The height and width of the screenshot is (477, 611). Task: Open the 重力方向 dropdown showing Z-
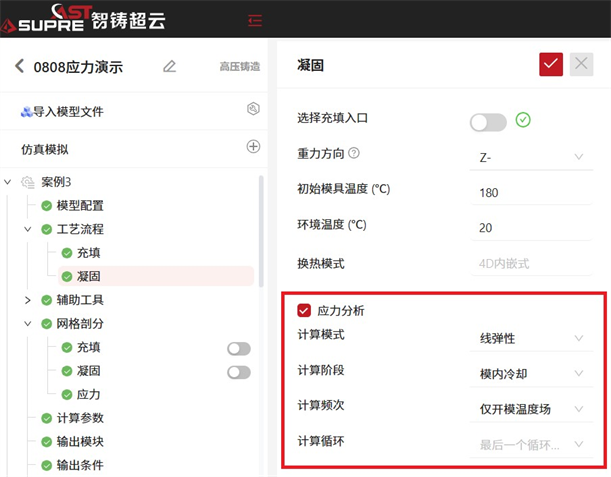531,157
